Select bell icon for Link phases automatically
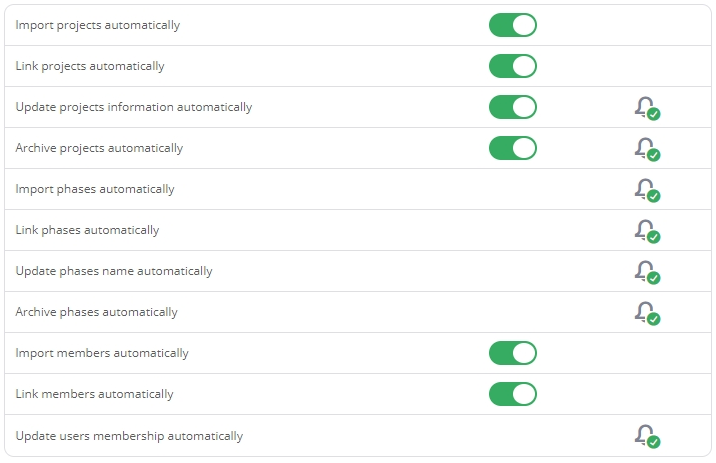Screen dimensions: 716x463 tap(647, 231)
